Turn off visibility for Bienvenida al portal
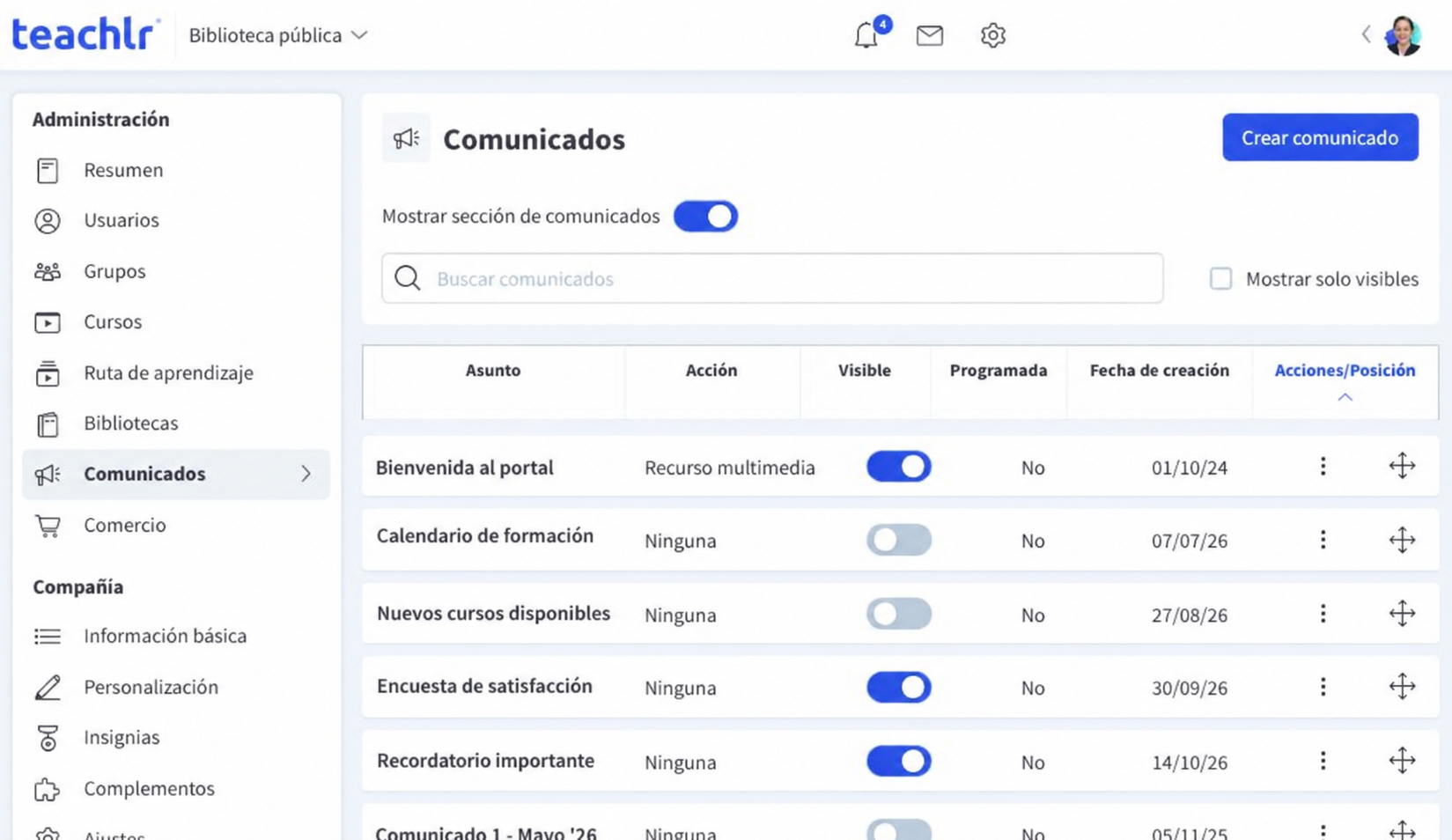This screenshot has height=840, width=1452. [898, 467]
